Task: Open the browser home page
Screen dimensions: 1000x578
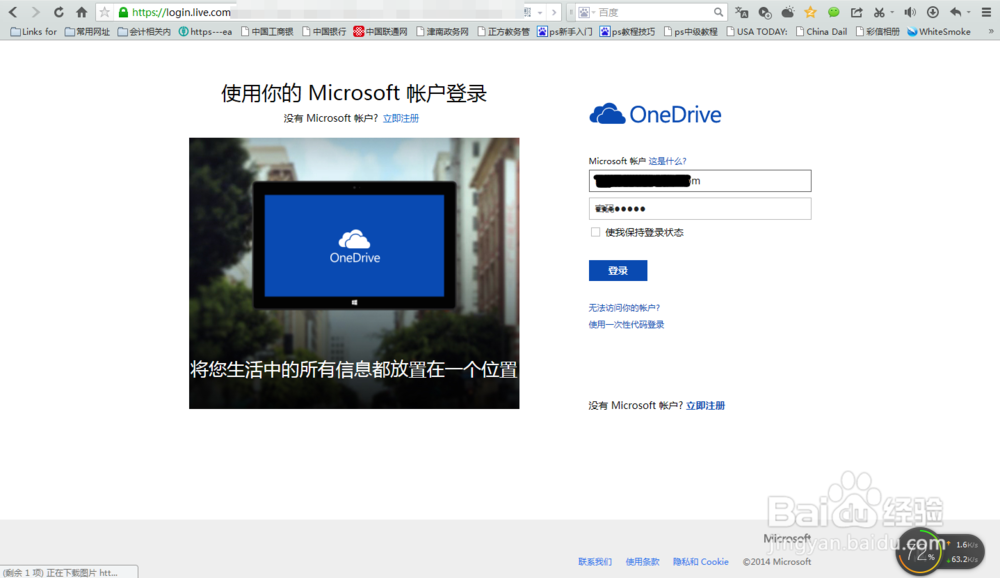Action: point(82,12)
